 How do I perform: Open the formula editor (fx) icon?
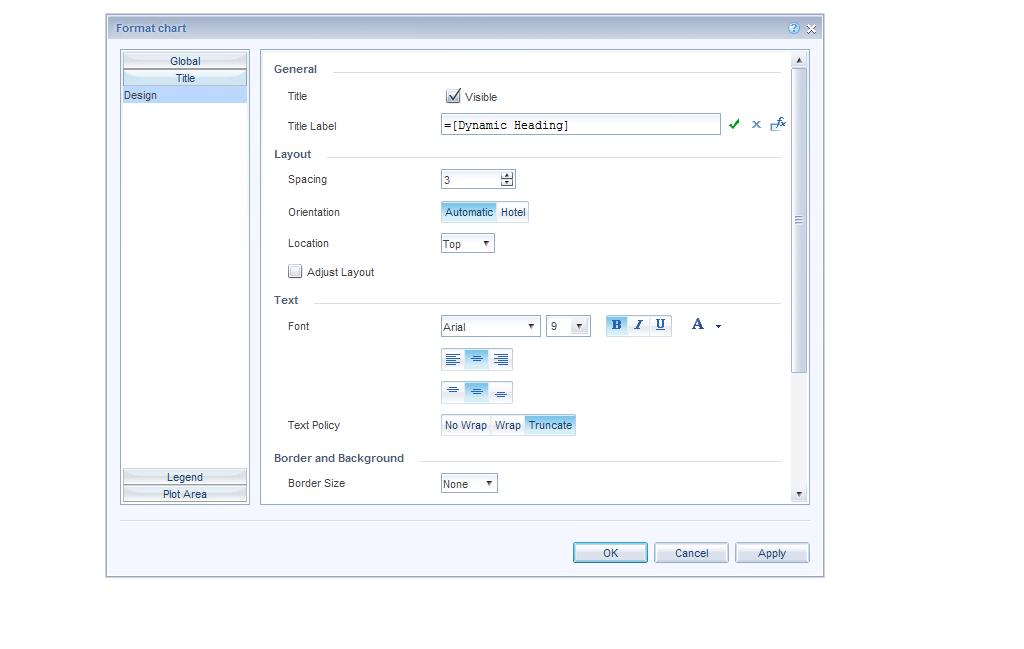(778, 123)
